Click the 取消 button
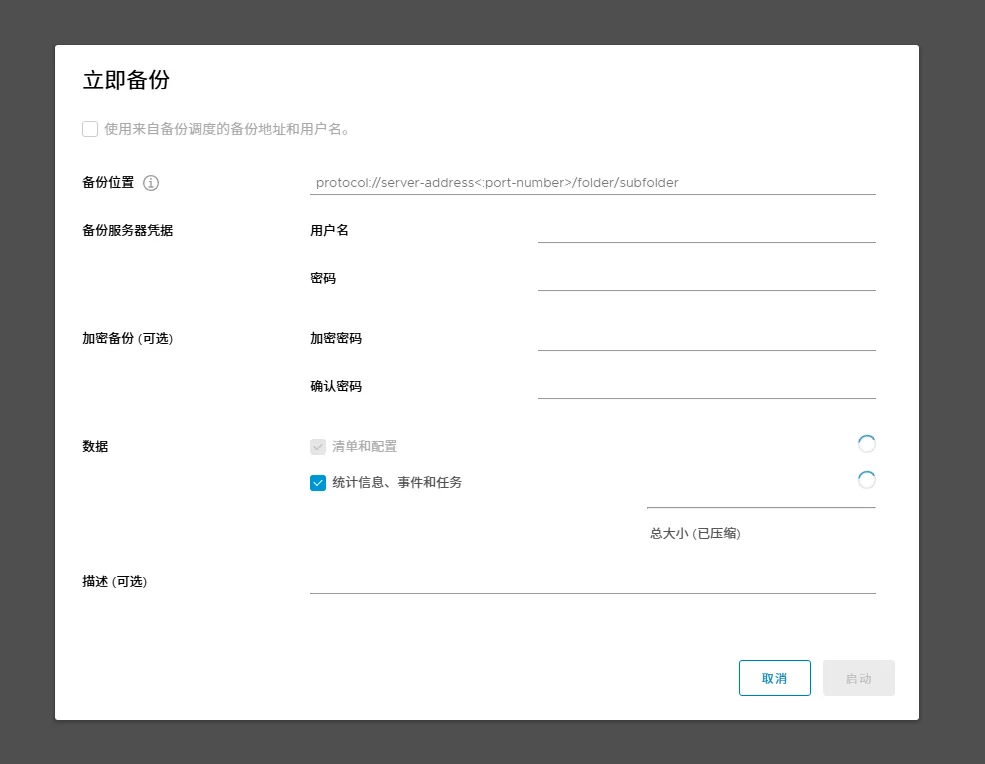Screen dimensions: 985x764 pos(775,678)
